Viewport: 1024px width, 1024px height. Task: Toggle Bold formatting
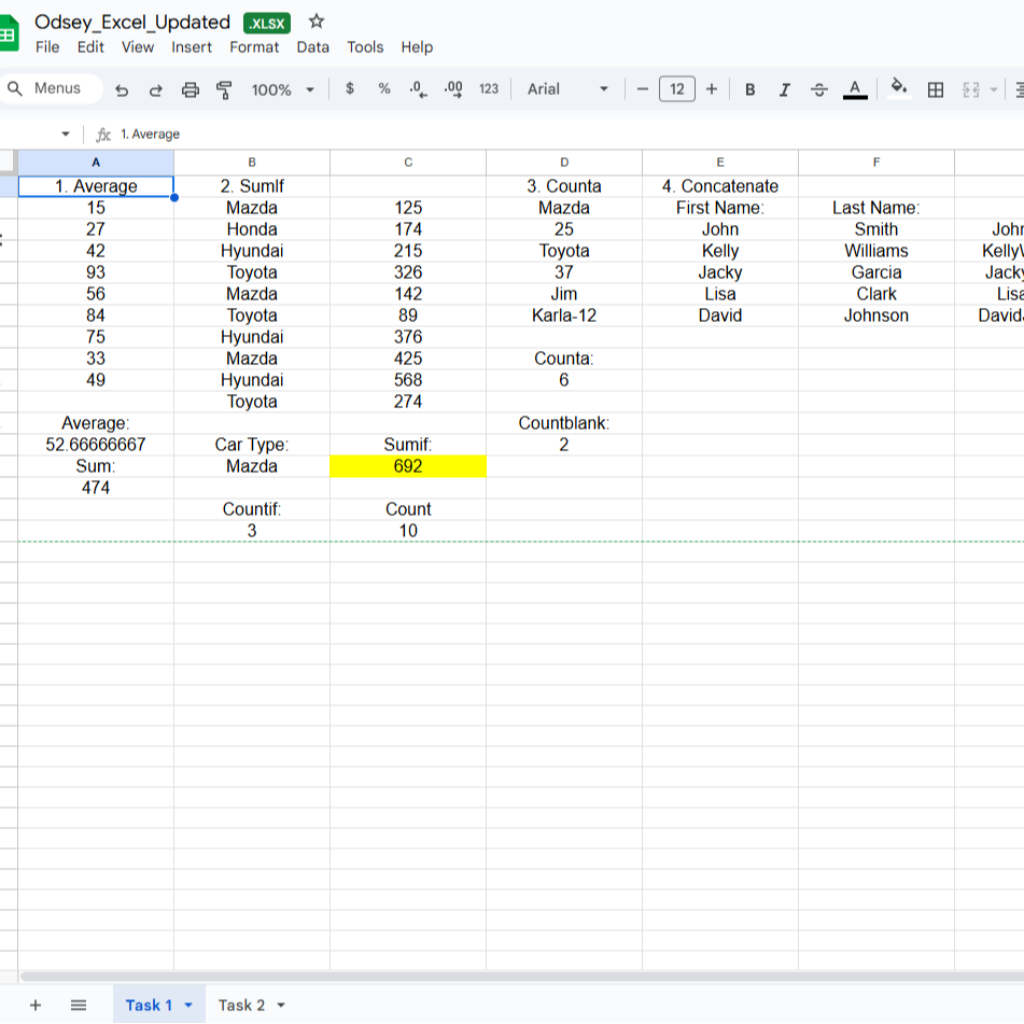coord(750,90)
